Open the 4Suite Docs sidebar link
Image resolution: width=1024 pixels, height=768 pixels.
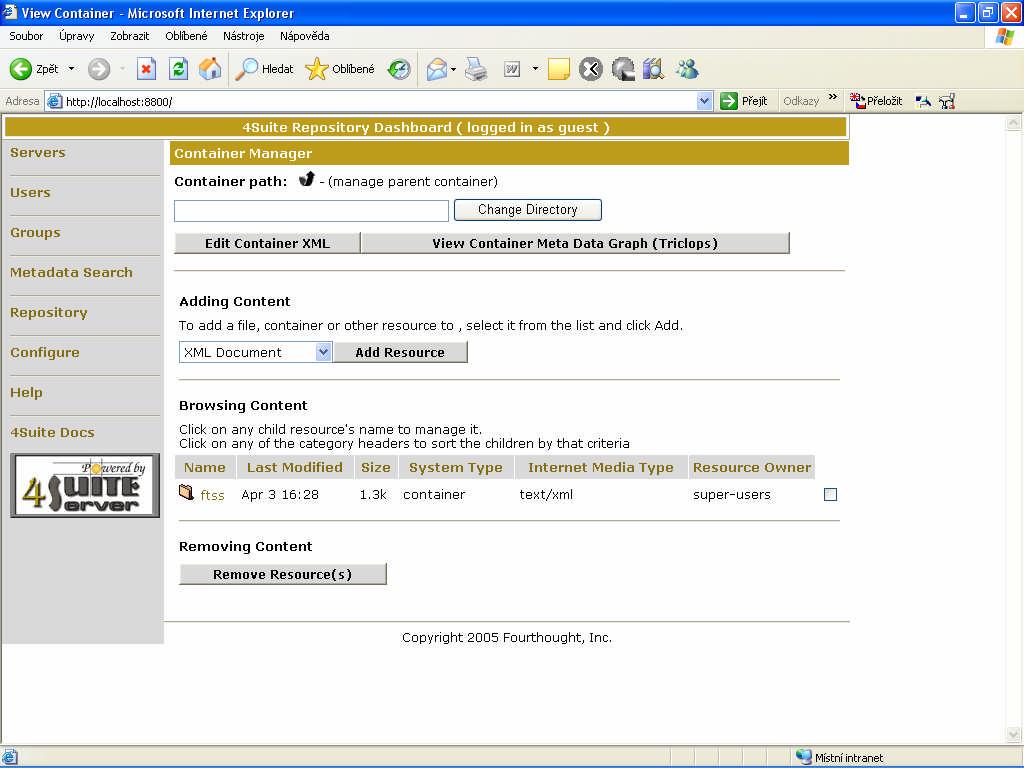pos(52,432)
